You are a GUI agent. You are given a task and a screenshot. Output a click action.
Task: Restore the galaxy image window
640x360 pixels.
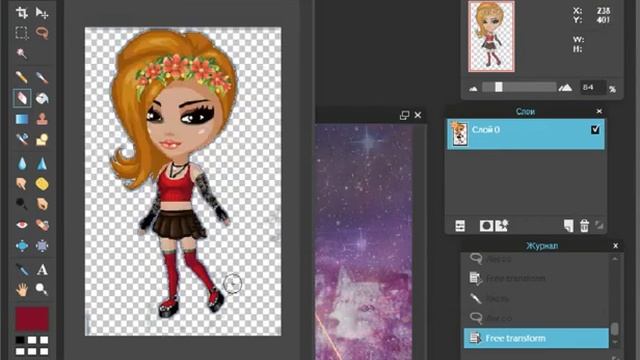pos(404,116)
